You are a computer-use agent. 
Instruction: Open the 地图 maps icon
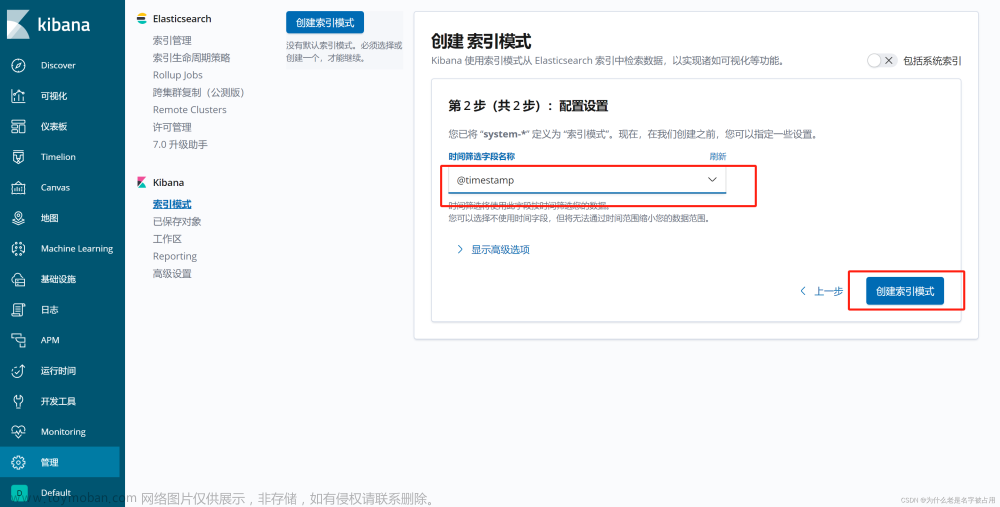[x=18, y=218]
